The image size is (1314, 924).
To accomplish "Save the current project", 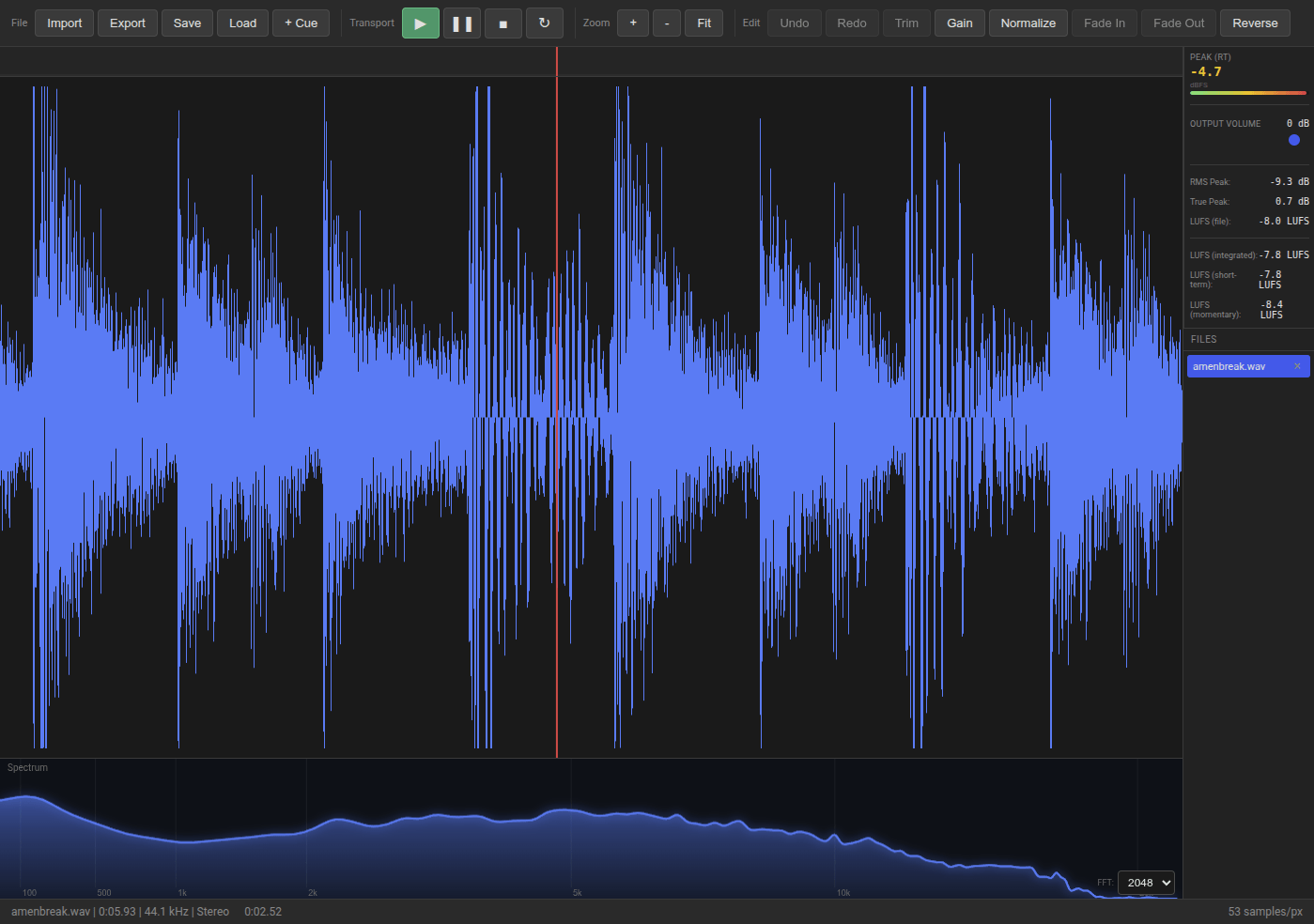I will pos(187,23).
